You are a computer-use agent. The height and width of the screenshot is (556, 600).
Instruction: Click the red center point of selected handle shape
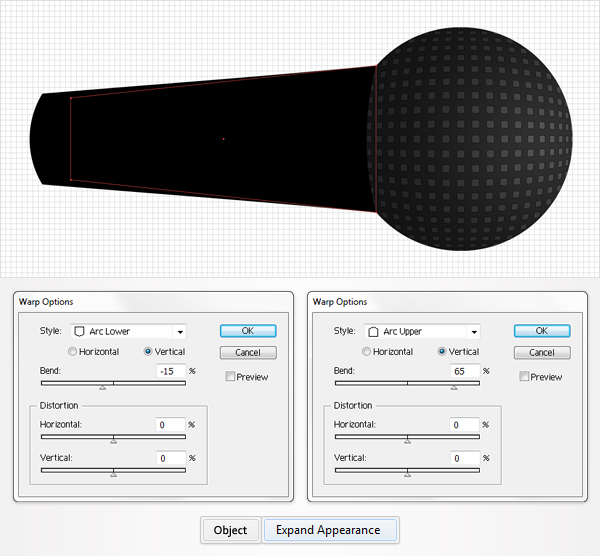coord(223,139)
